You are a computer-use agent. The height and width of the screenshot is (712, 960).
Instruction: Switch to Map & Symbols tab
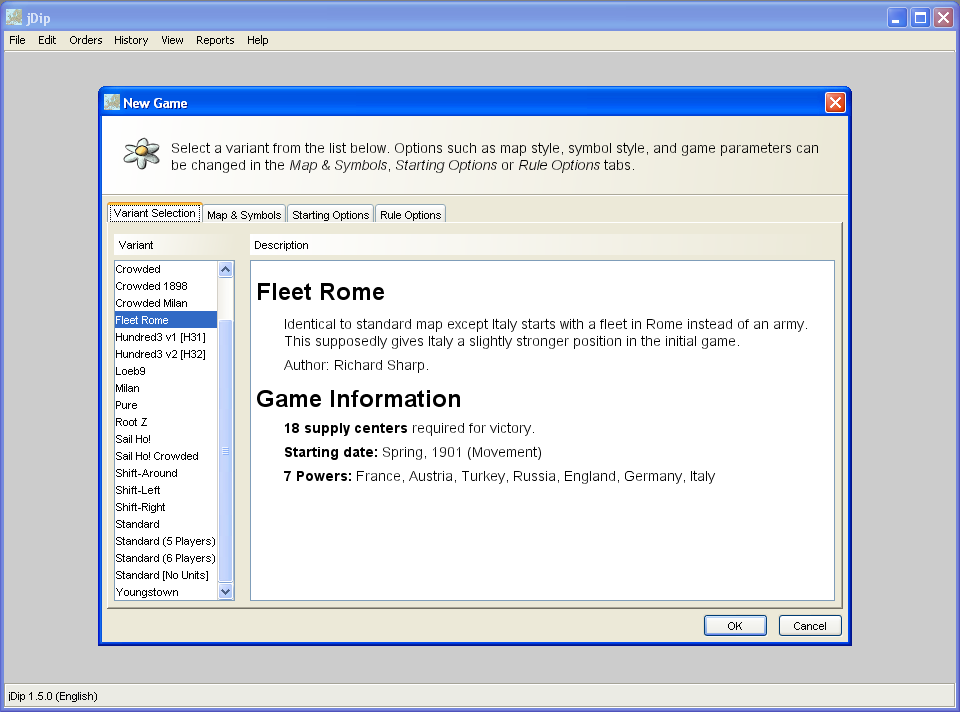[x=244, y=215]
